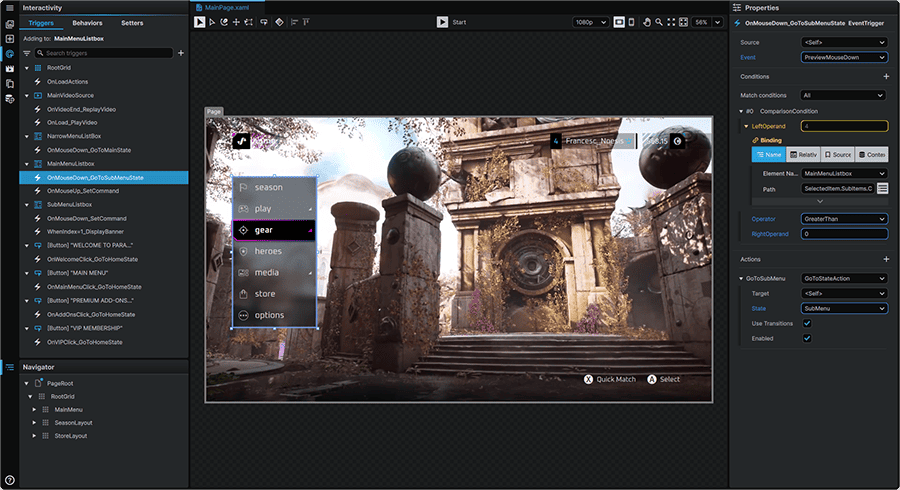Screen dimensions: 900x490
Task: Select Relative binding mode
Action: pyautogui.click(x=803, y=154)
